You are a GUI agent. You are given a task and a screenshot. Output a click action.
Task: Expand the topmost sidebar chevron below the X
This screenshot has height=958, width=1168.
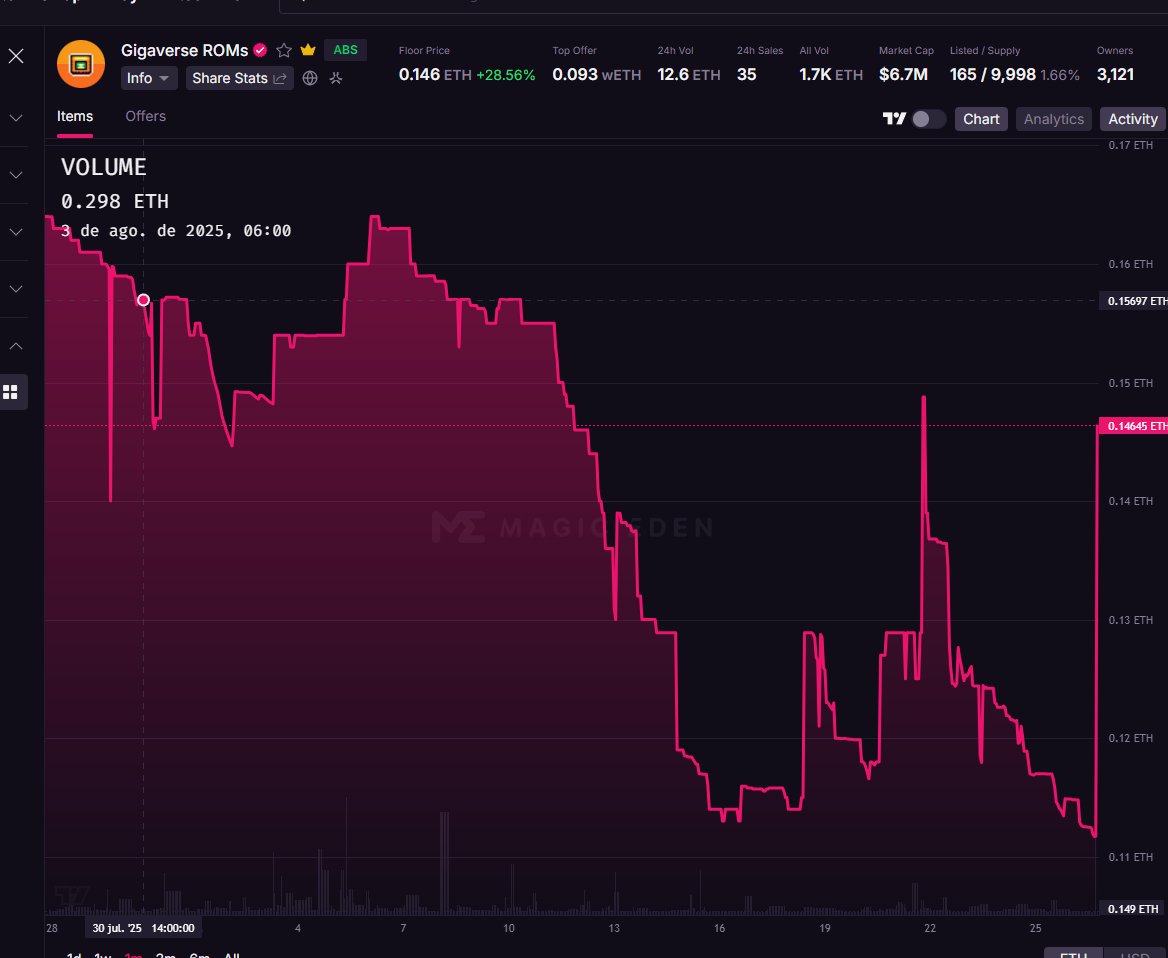tap(16, 118)
